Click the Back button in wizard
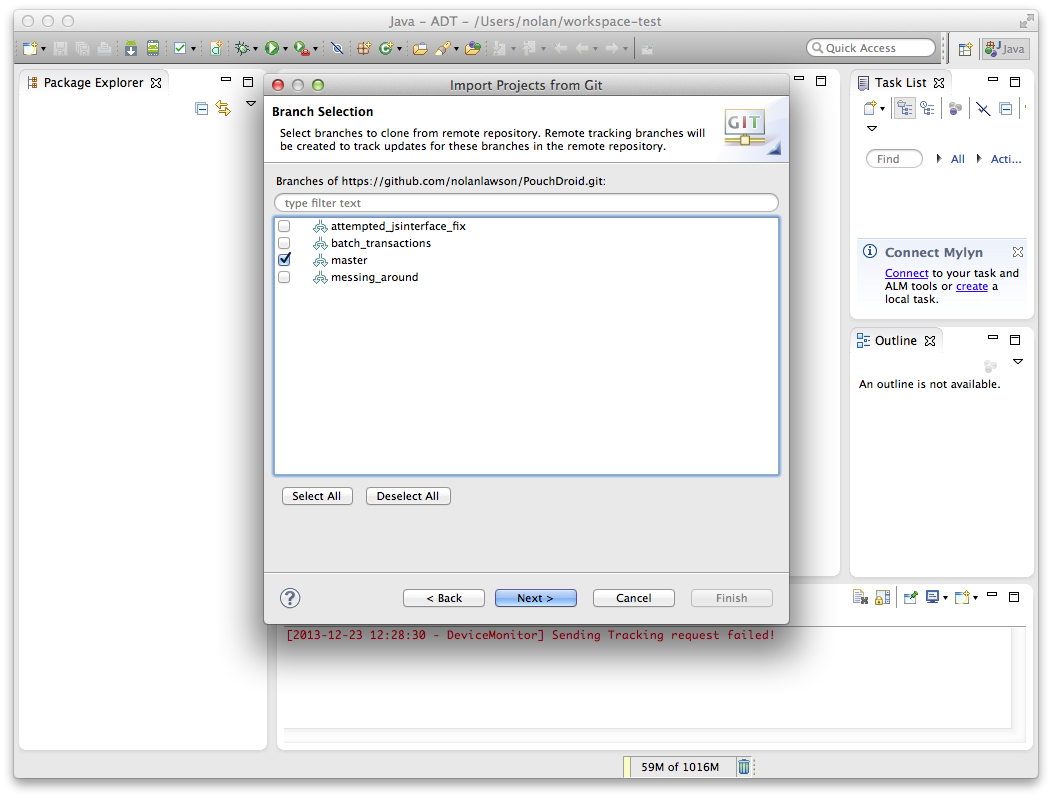 pyautogui.click(x=443, y=598)
